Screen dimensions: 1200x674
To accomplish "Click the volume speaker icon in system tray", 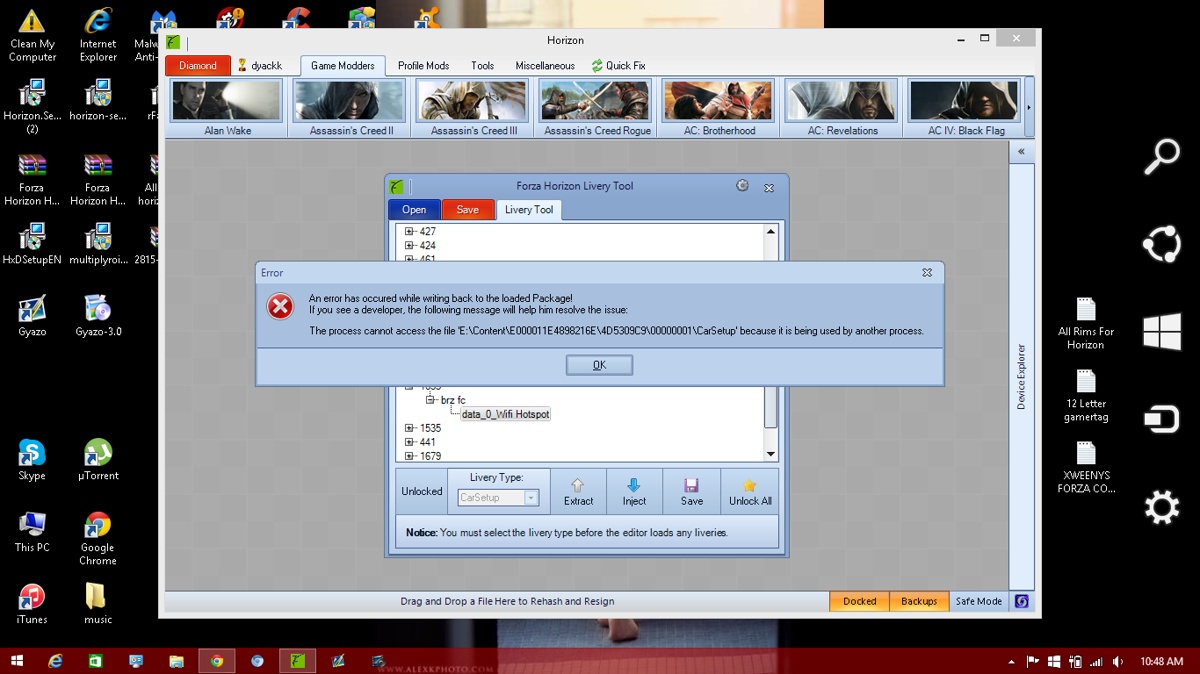I will [1118, 662].
